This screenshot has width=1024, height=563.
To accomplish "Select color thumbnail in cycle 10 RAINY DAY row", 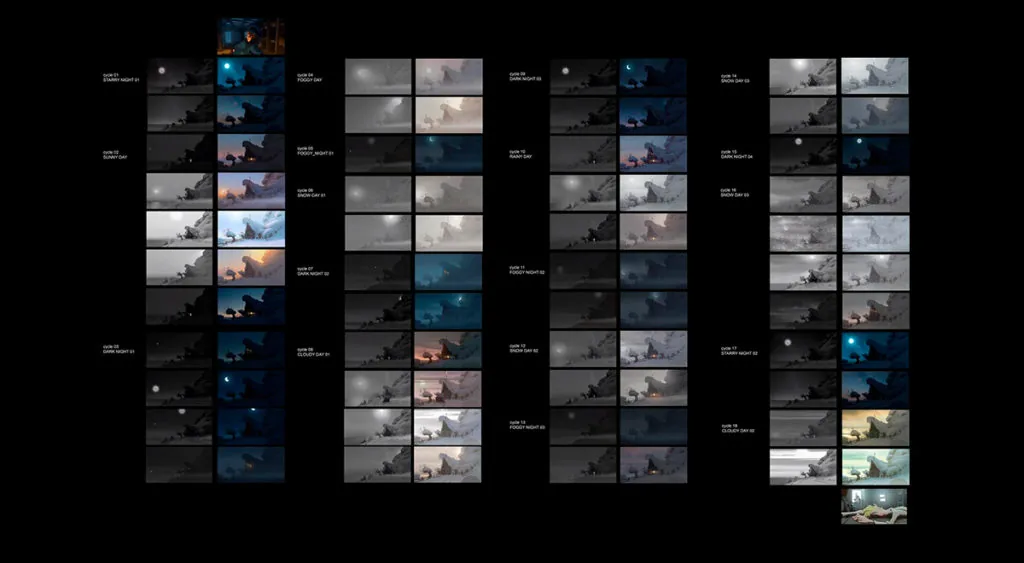I will coord(653,154).
